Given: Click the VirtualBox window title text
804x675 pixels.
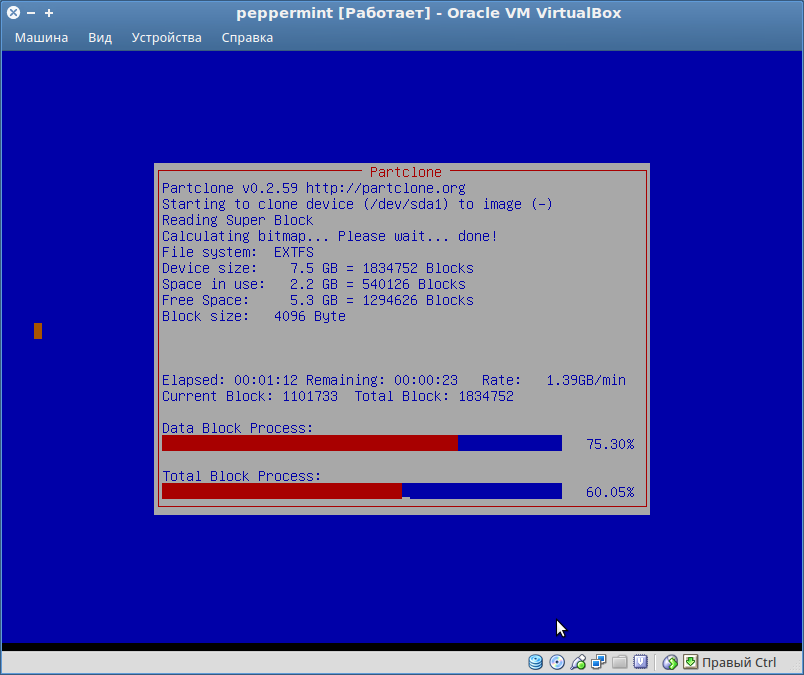Looking at the screenshot, I should pos(429,13).
